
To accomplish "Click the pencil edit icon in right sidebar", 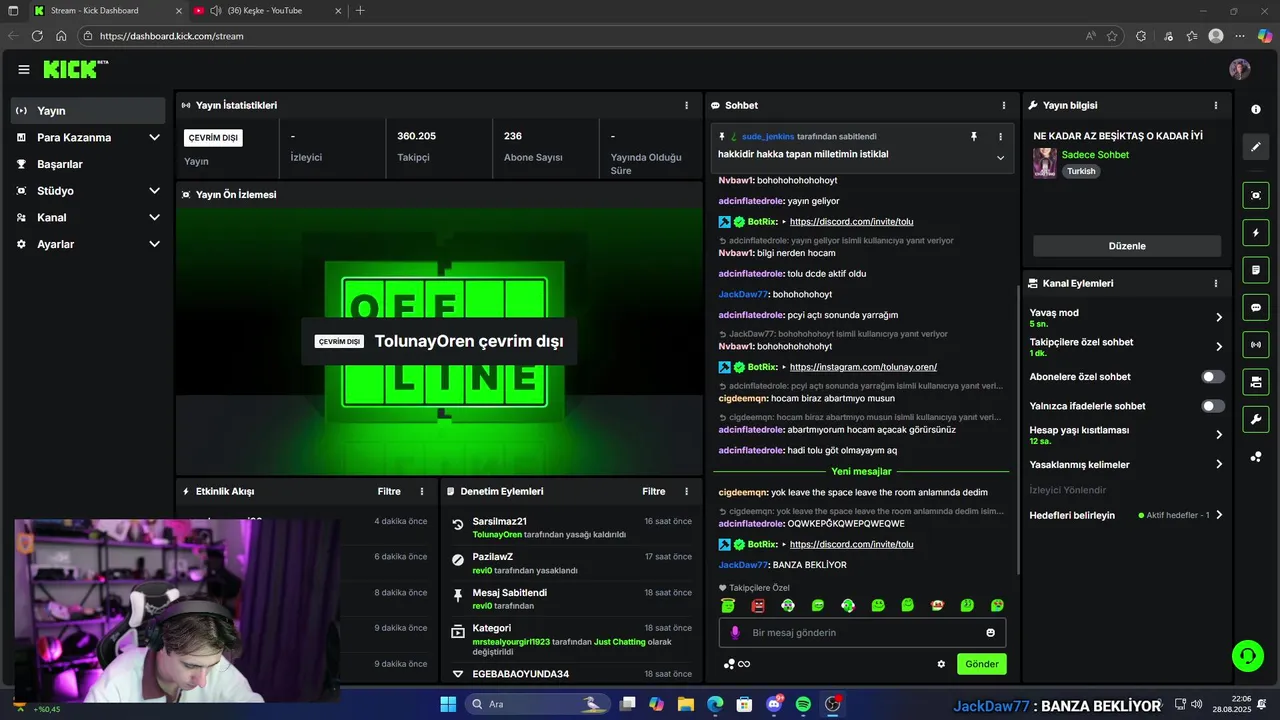I will pyautogui.click(x=1256, y=147).
